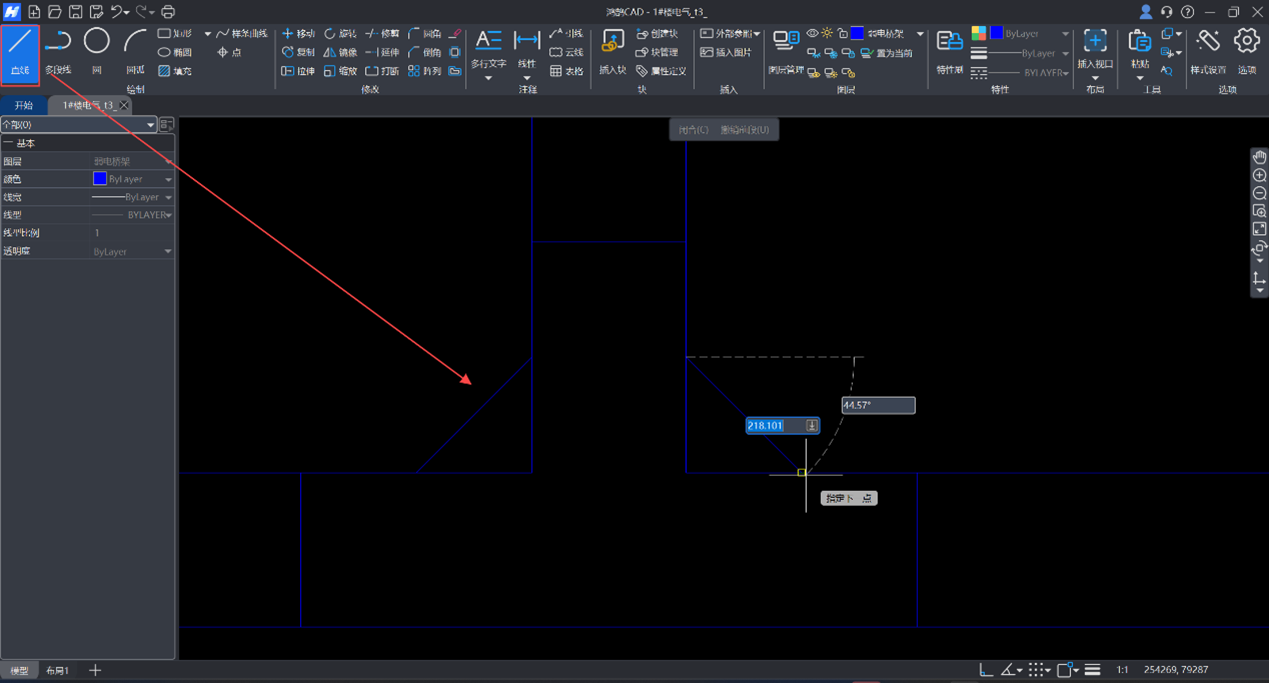
Task: Toggle layer visibility eye icon
Action: tap(812, 34)
